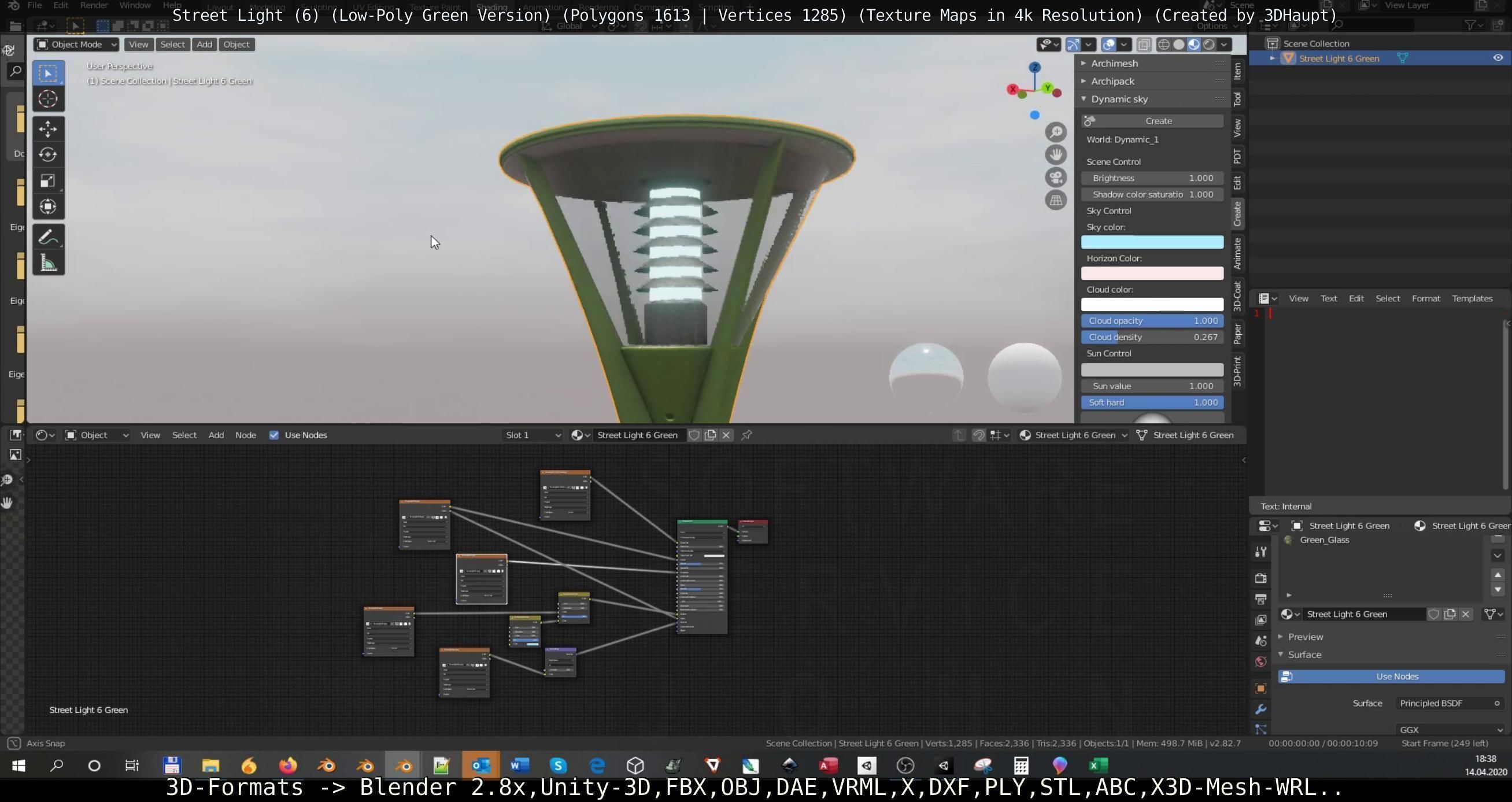1512x802 pixels.
Task: Hide Street Light 6 Green in outliner
Action: 1498,58
